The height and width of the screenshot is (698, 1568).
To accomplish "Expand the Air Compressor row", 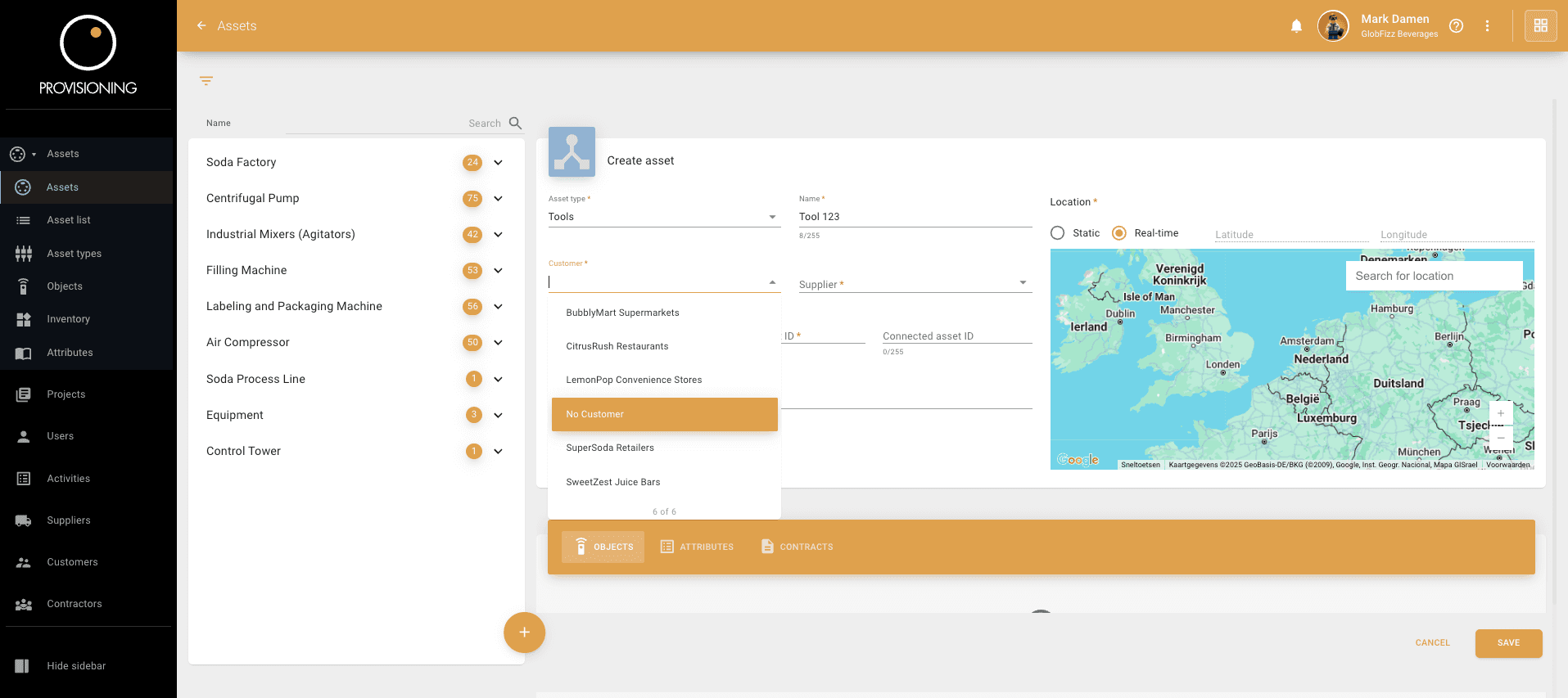I will click(498, 343).
